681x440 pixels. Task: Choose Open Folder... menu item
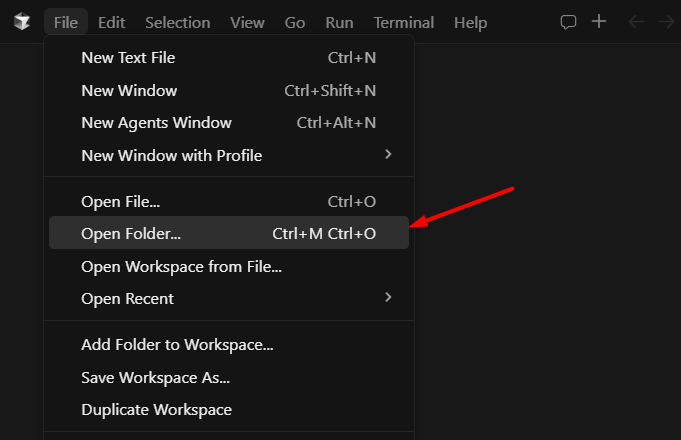click(229, 233)
